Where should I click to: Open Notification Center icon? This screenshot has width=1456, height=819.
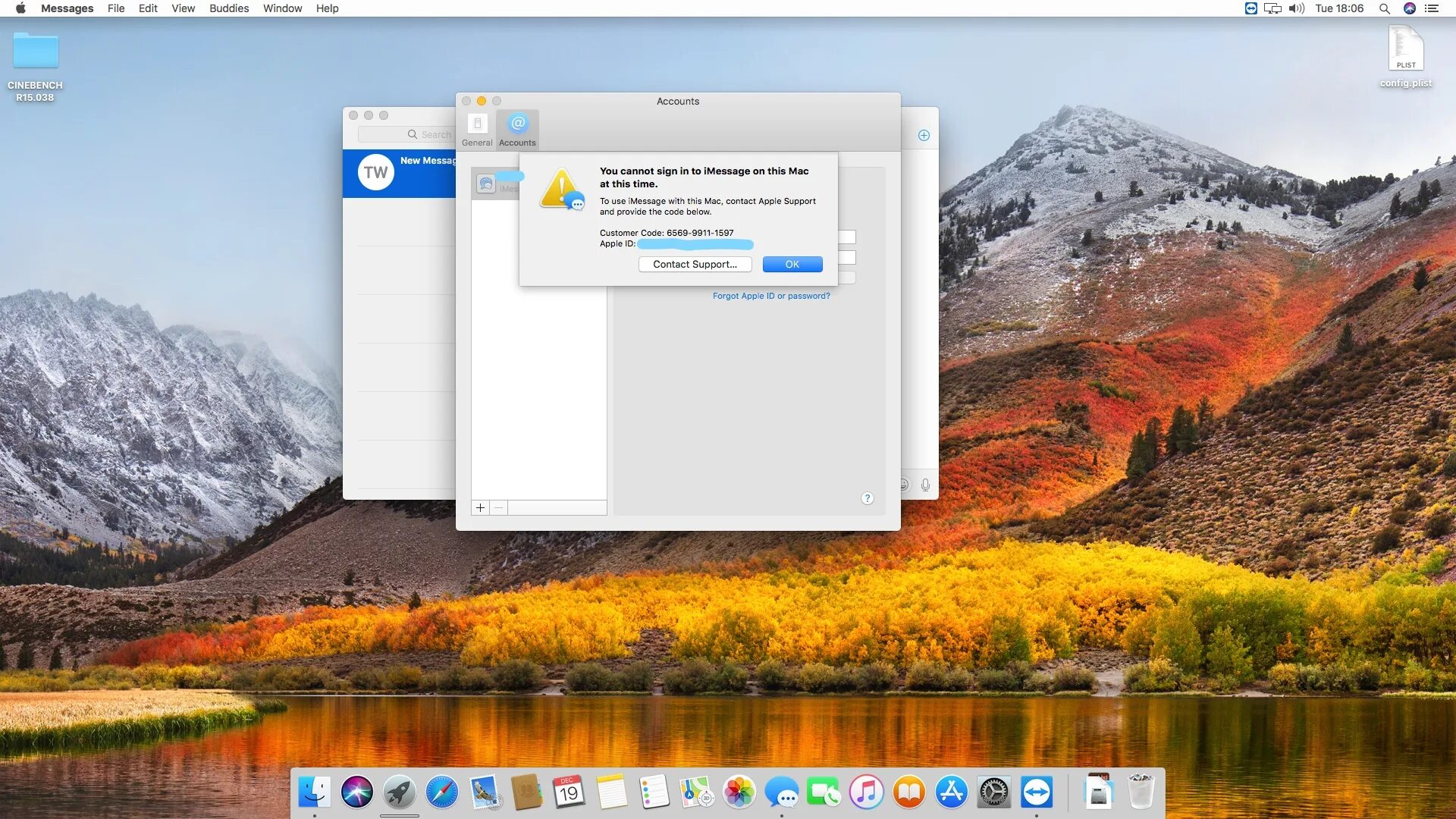tap(1432, 8)
